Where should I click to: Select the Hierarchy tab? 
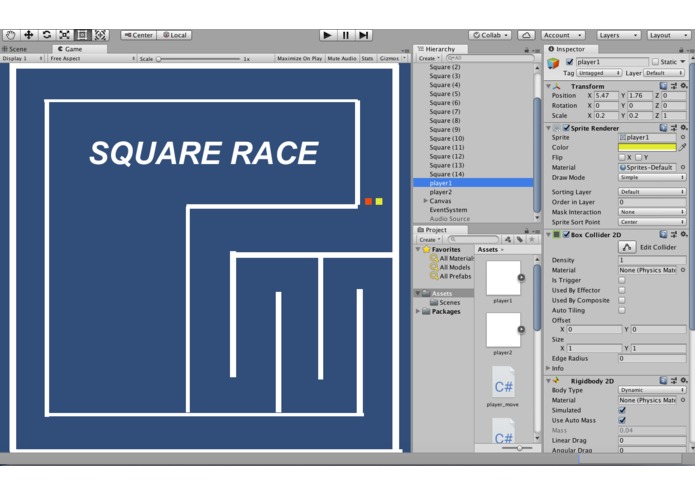pos(440,49)
